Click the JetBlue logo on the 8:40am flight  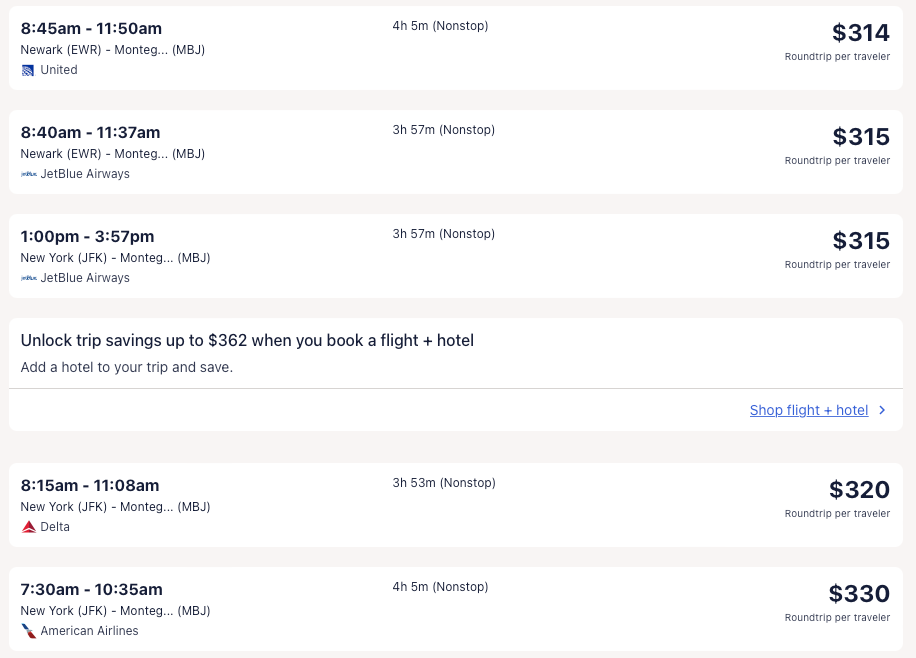tap(29, 174)
